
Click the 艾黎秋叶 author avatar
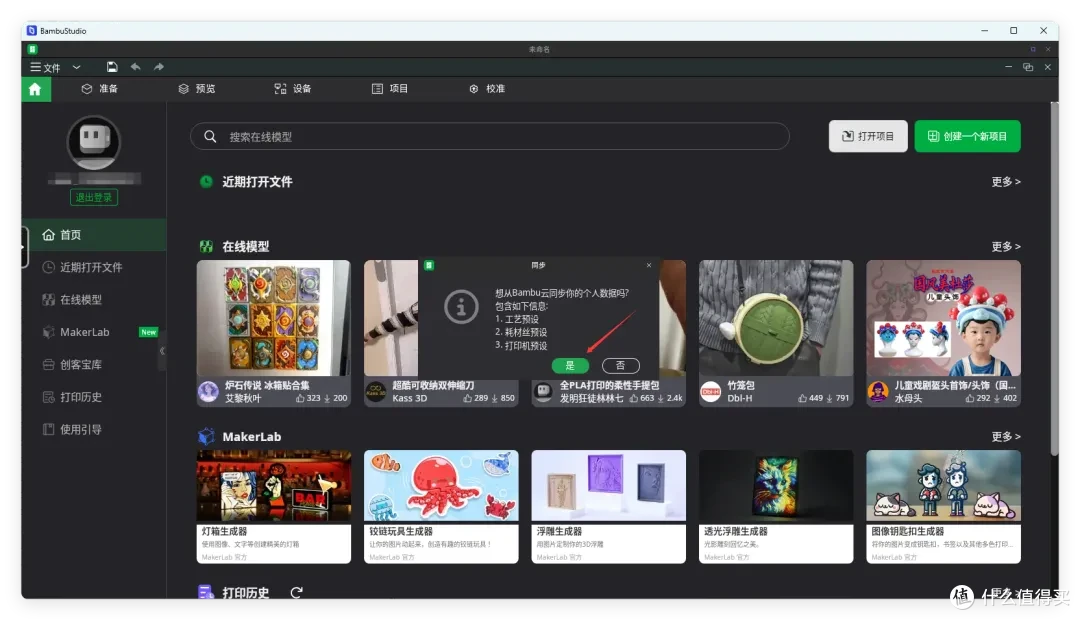[209, 392]
